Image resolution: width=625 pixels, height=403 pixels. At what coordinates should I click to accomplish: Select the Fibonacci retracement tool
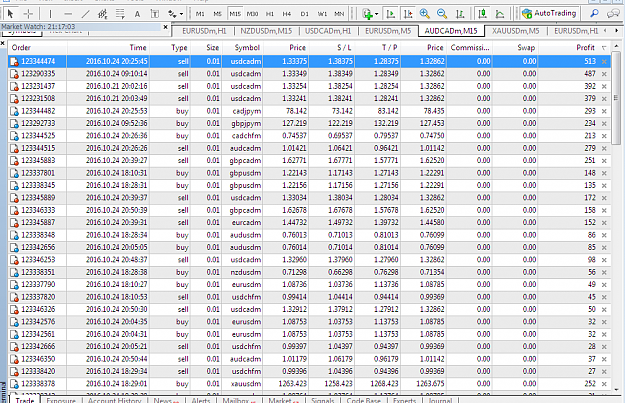tap(120, 14)
